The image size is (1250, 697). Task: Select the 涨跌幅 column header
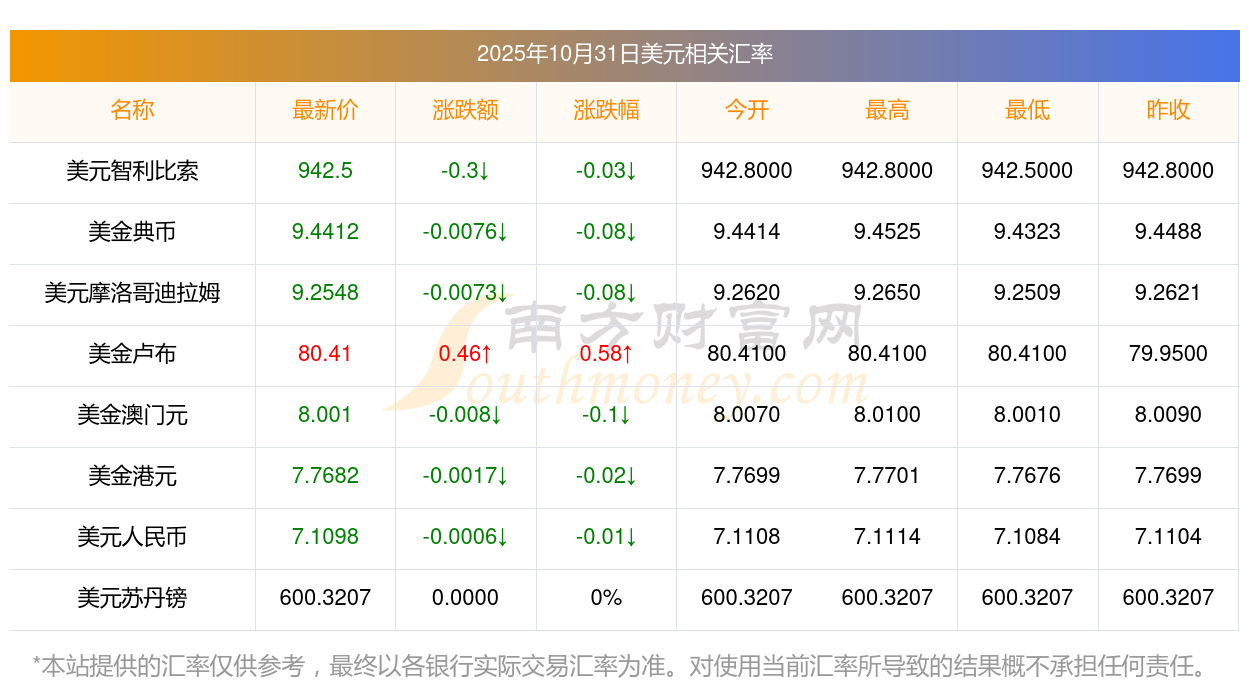[x=606, y=110]
